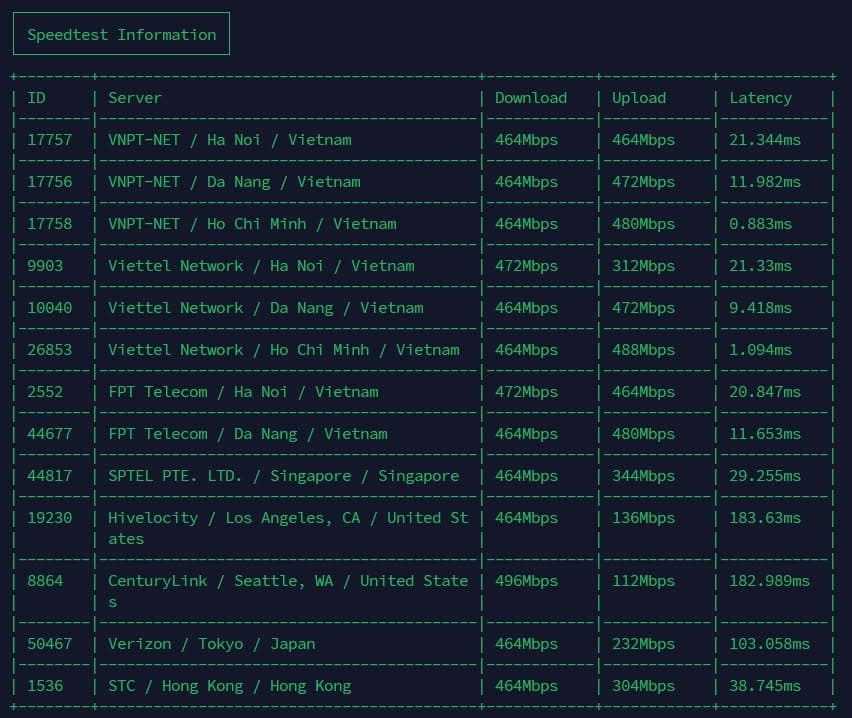Select server ID 44817
Screen dimensions: 852x718
[49, 476]
